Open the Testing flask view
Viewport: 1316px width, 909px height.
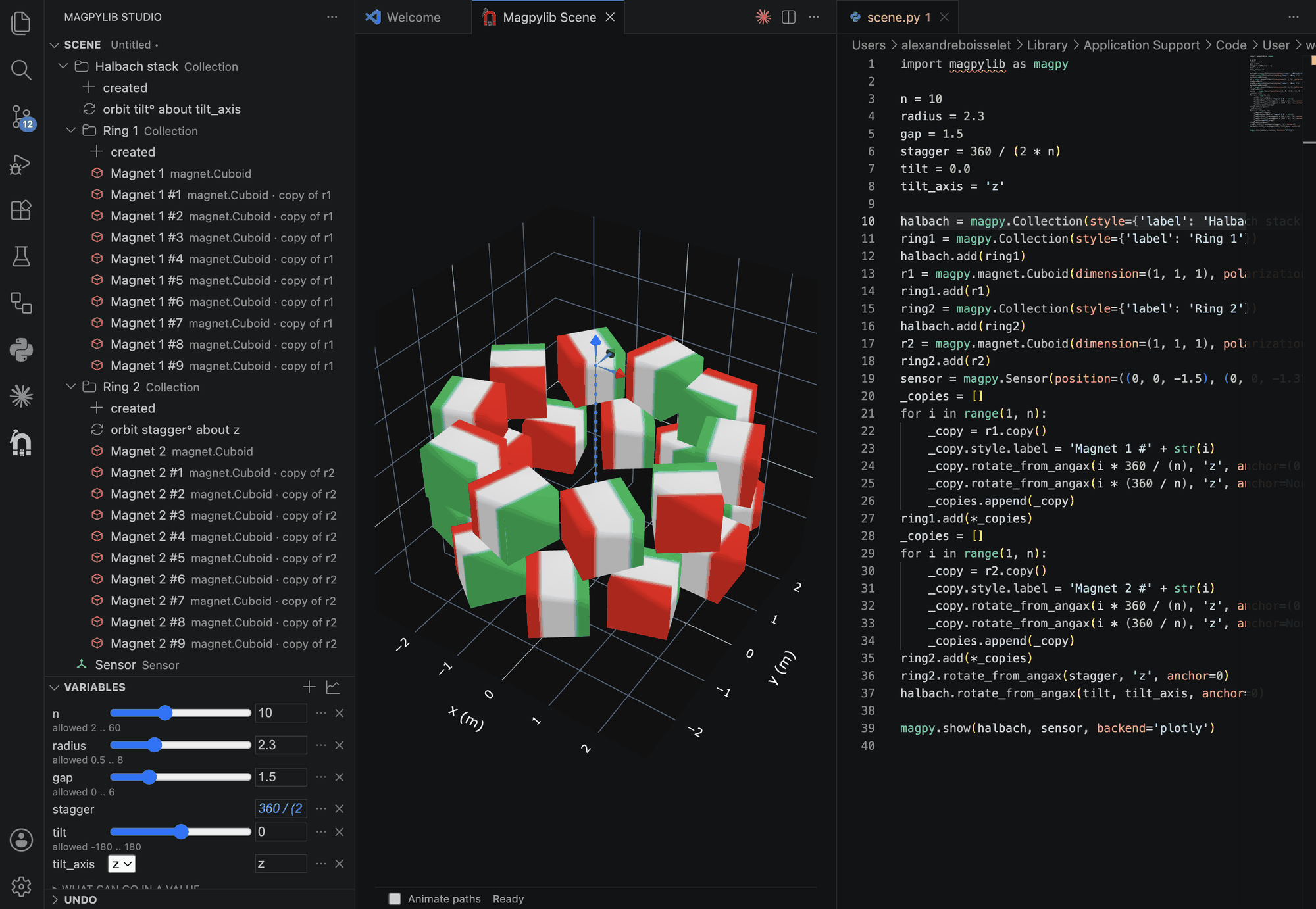[x=21, y=257]
